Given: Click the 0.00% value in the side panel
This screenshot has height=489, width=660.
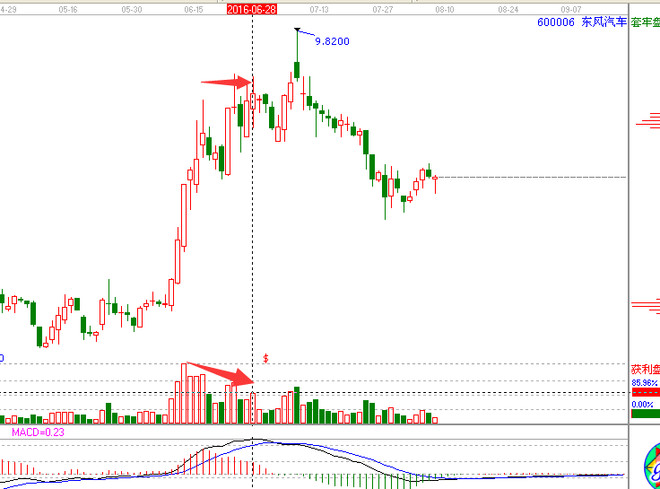Looking at the screenshot, I should pyautogui.click(x=642, y=404).
